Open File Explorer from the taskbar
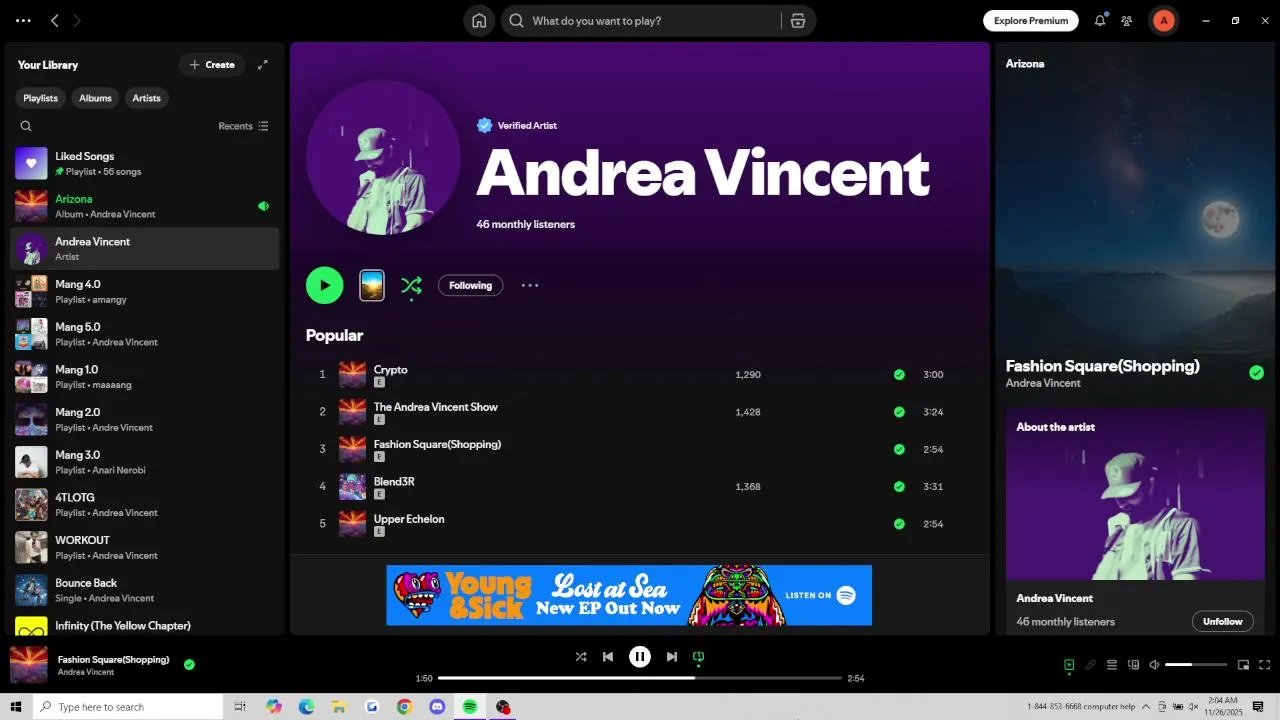1280x720 pixels. click(x=339, y=707)
